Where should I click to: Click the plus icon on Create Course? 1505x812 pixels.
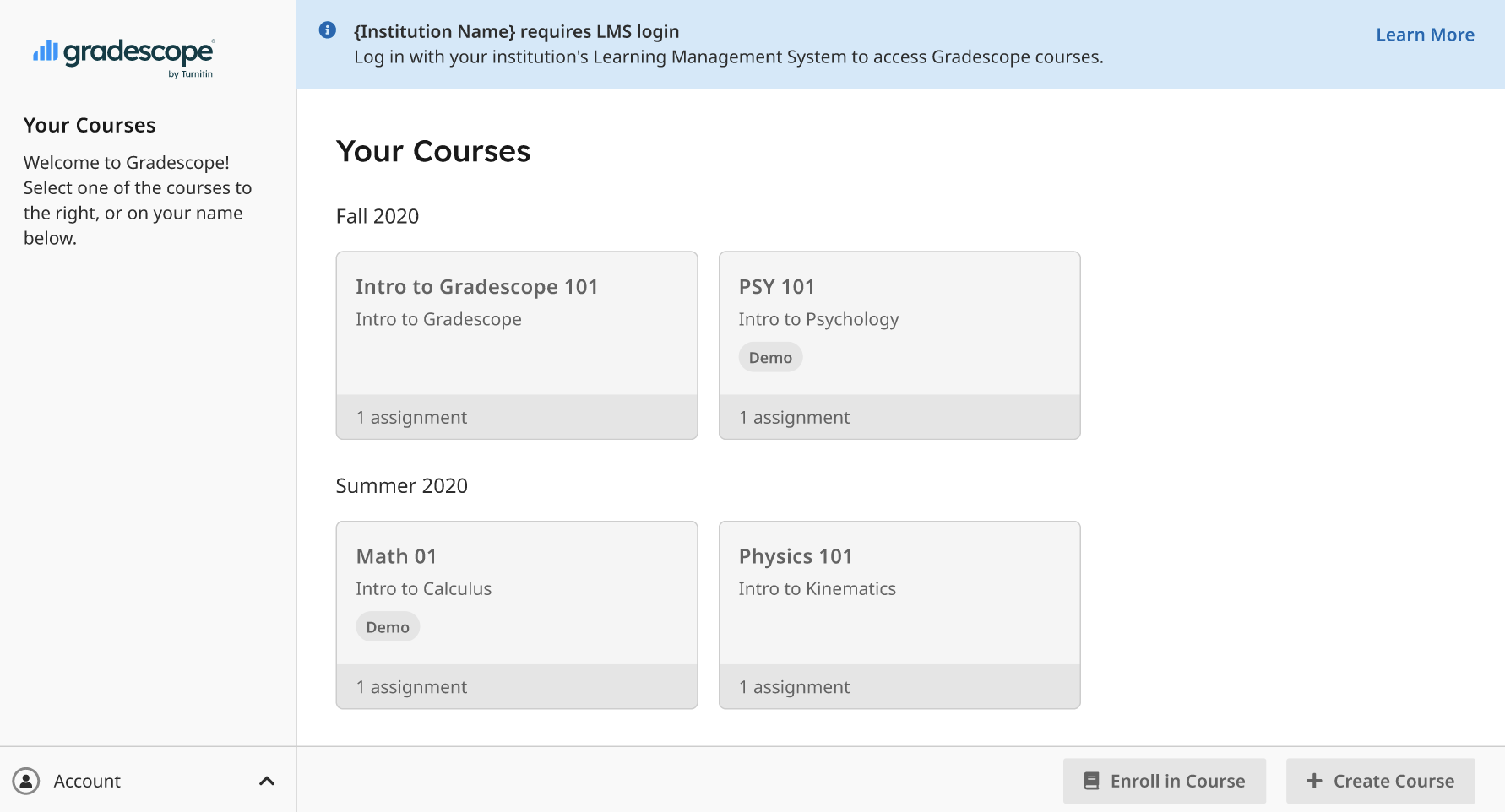click(1314, 781)
